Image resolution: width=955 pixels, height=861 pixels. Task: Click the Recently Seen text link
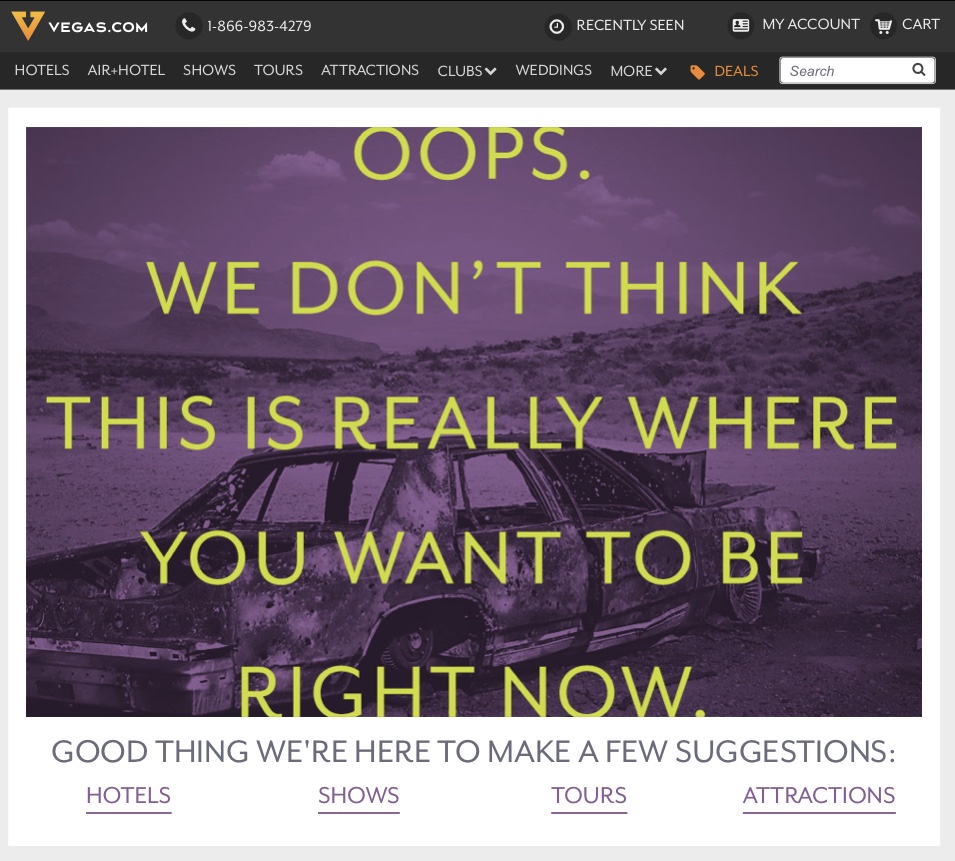630,25
